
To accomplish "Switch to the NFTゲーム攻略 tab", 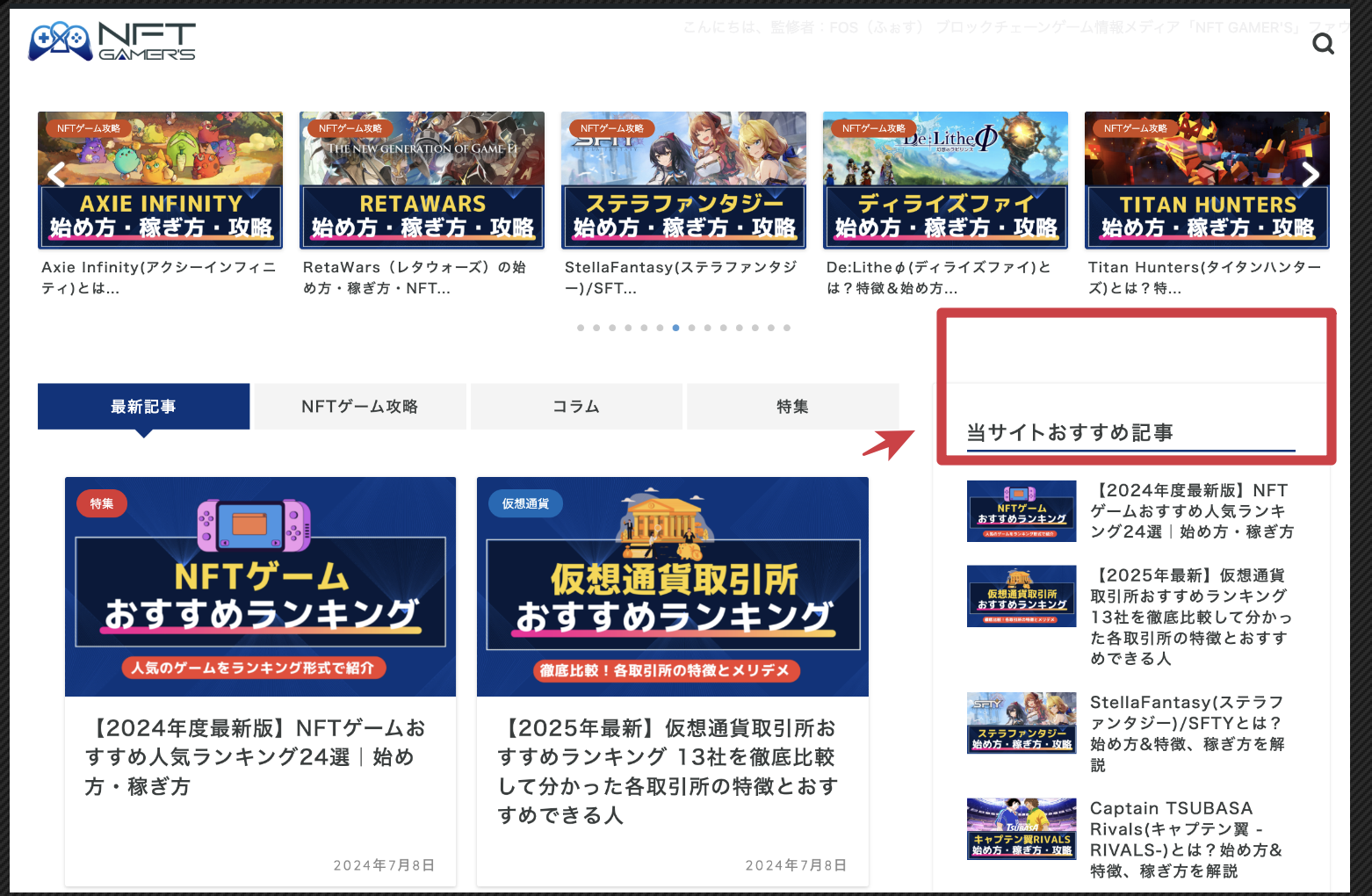I will (x=360, y=407).
